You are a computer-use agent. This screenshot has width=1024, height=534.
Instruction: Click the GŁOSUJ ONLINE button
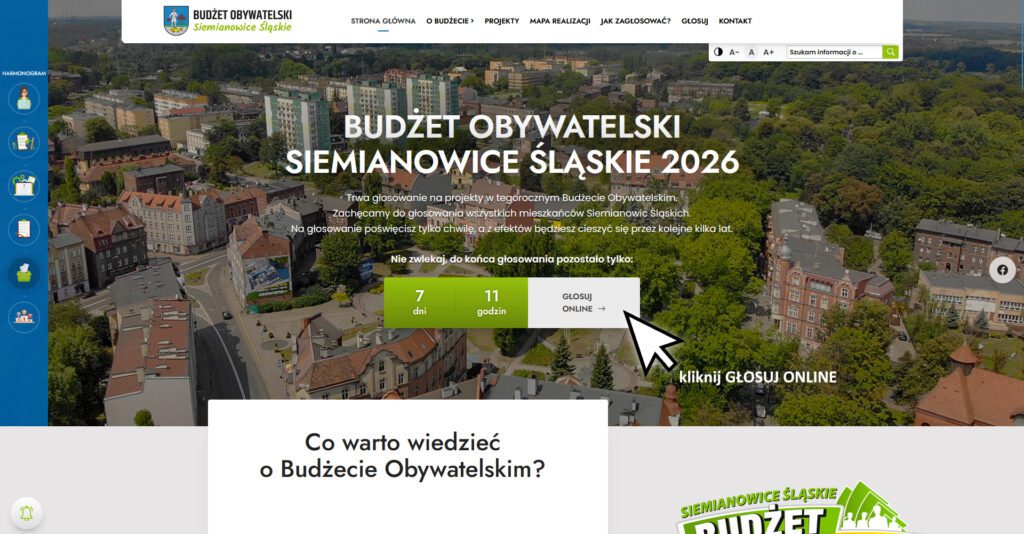(584, 302)
